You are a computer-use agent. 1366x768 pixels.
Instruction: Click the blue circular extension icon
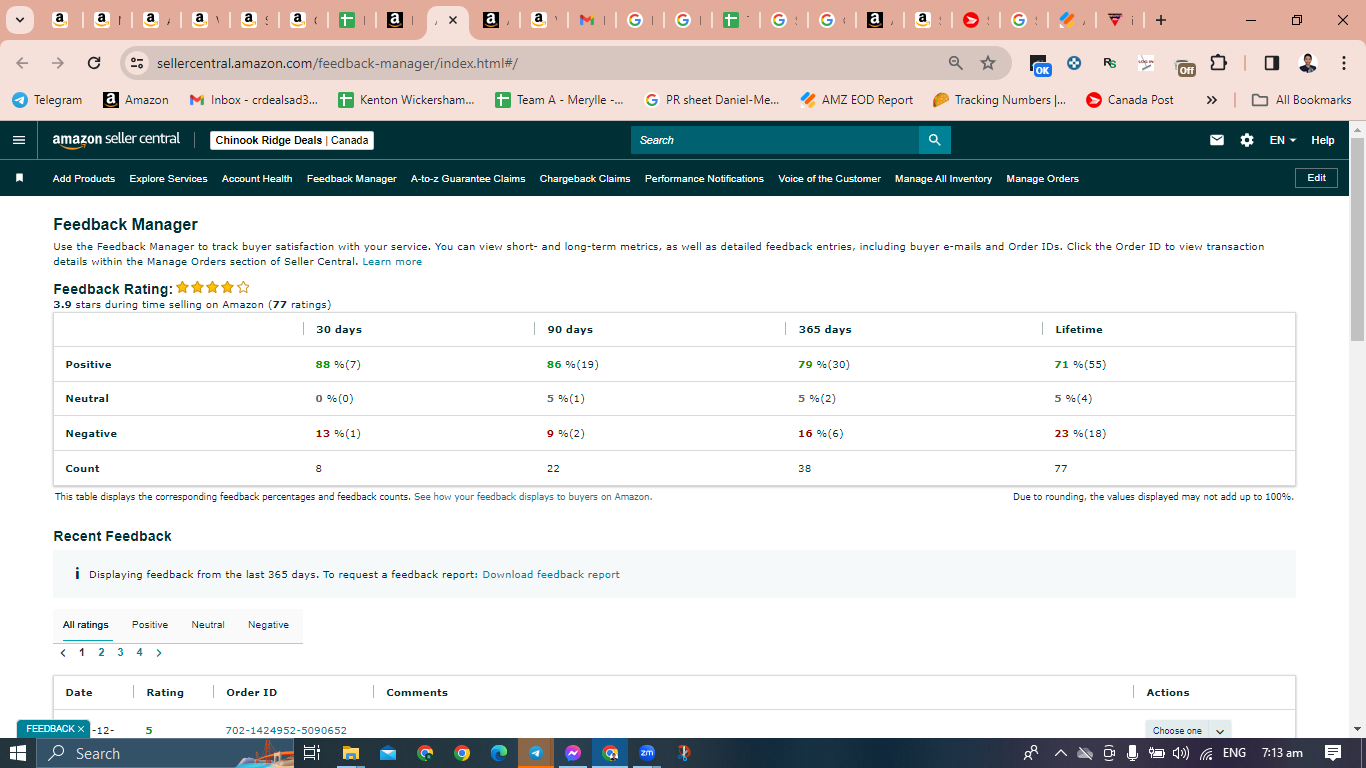1074,63
